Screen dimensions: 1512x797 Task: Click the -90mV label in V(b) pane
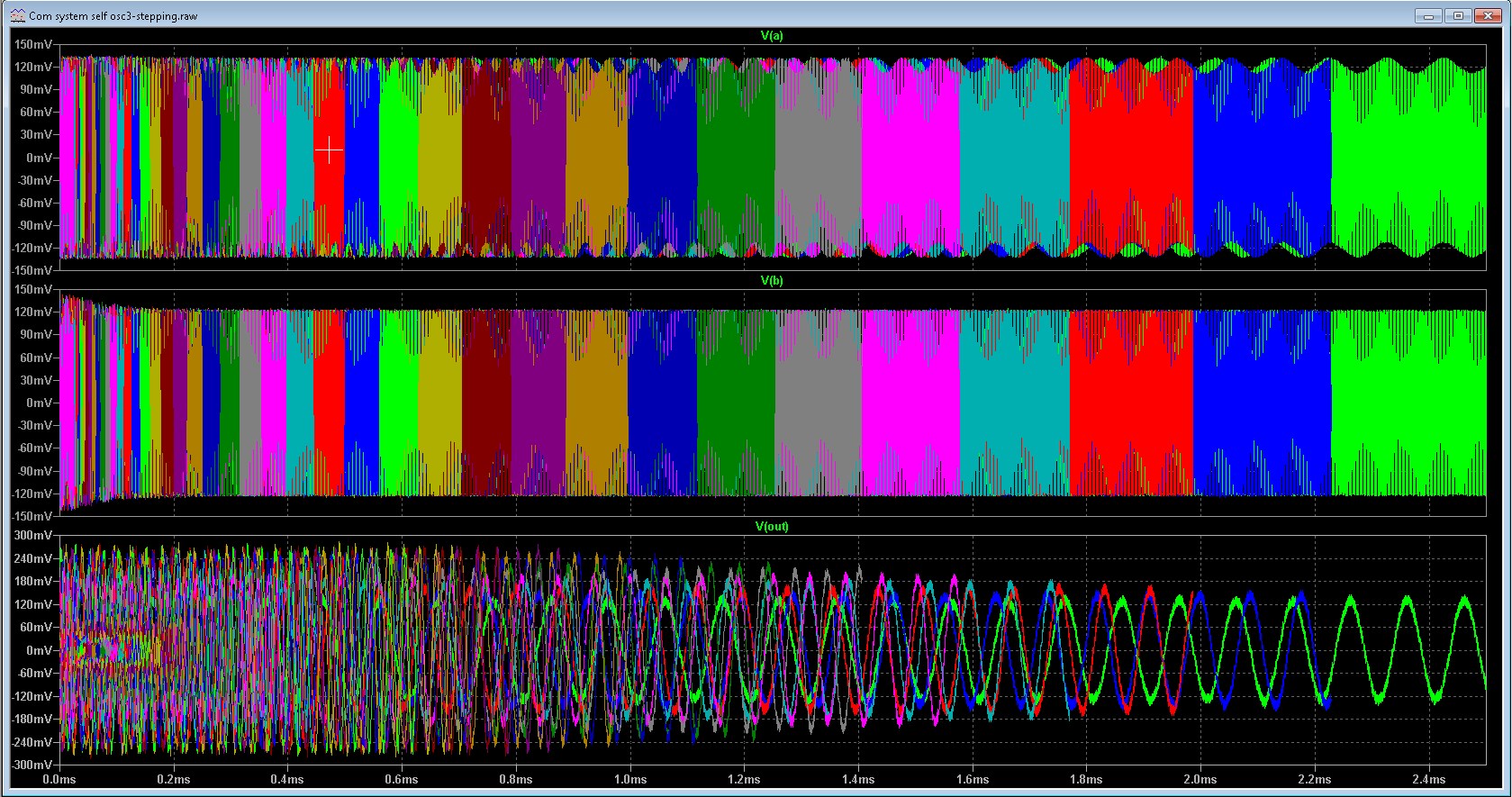[35, 472]
